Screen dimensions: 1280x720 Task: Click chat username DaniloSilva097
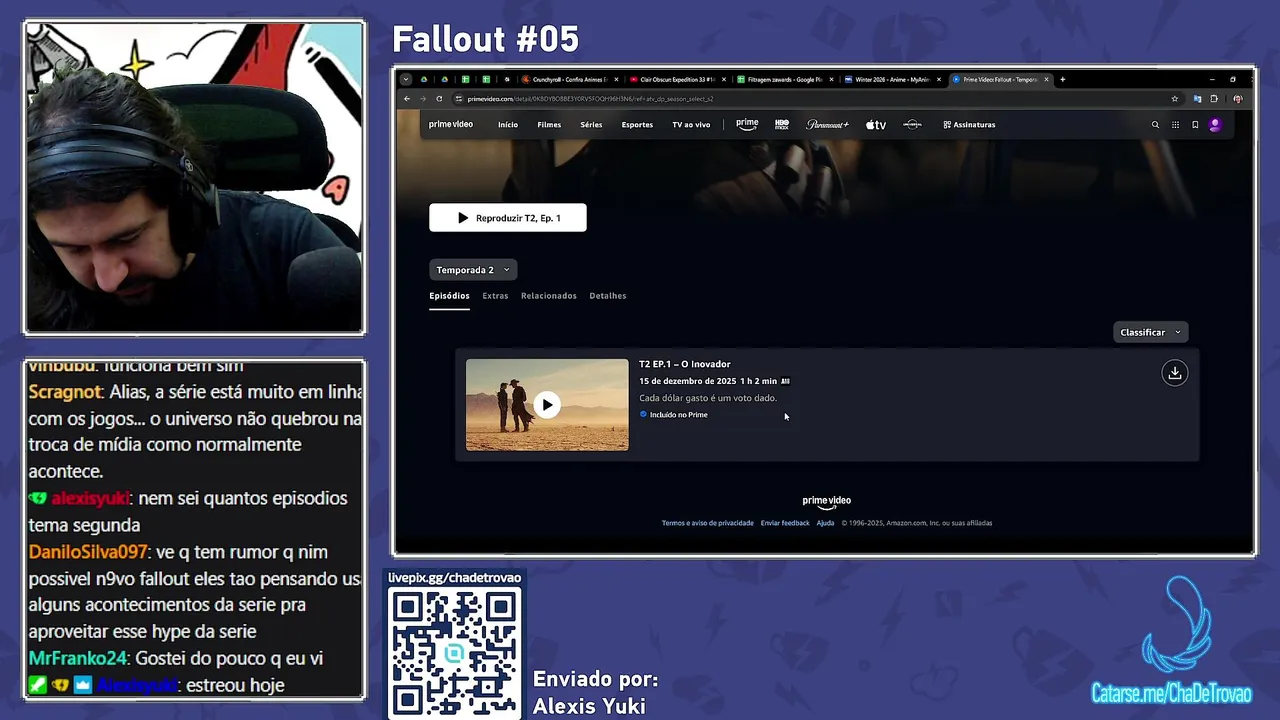[x=88, y=552]
